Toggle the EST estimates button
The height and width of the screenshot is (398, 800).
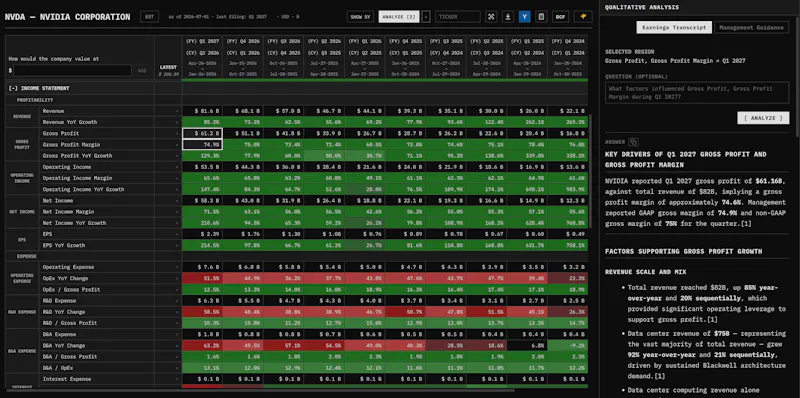149,17
